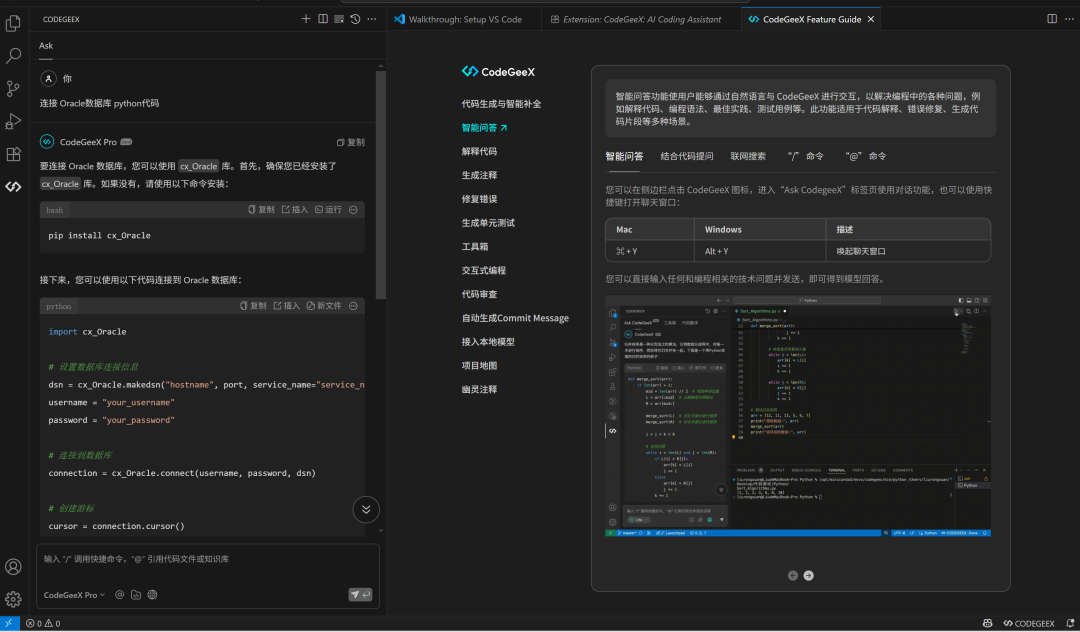Copy the bash code block
Image resolution: width=1080 pixels, height=632 pixels.
261,209
